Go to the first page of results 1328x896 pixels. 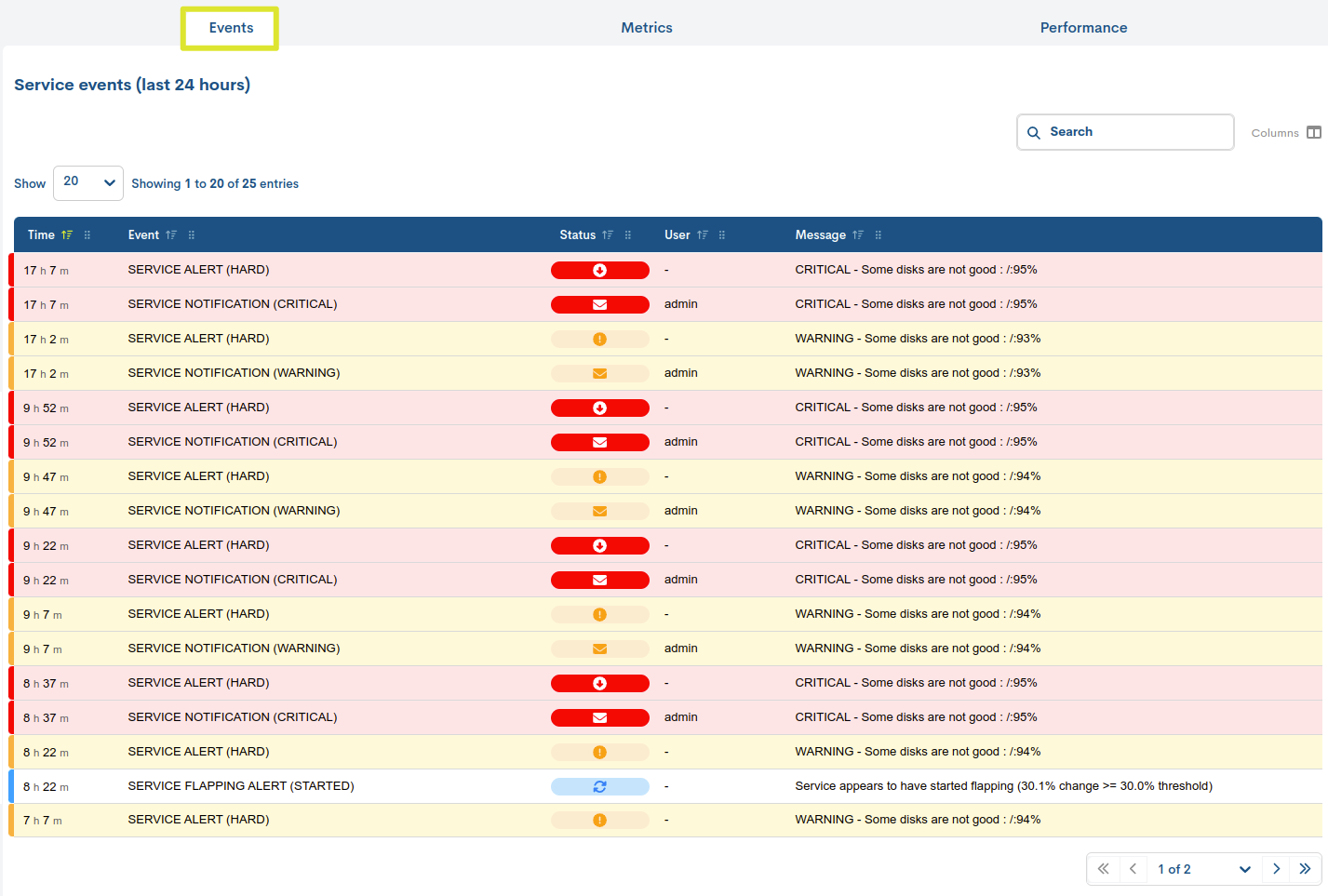(1103, 869)
